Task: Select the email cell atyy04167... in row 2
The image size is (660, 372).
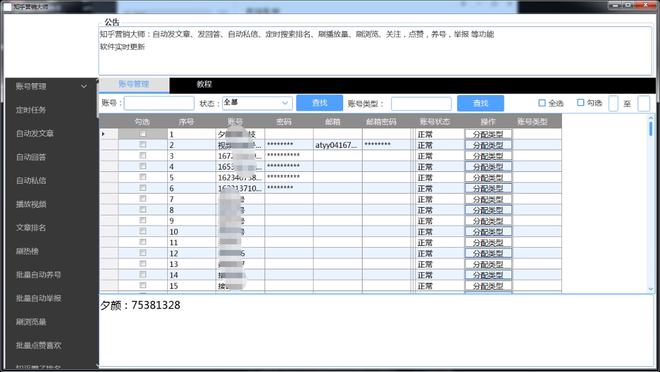Action: coord(338,145)
